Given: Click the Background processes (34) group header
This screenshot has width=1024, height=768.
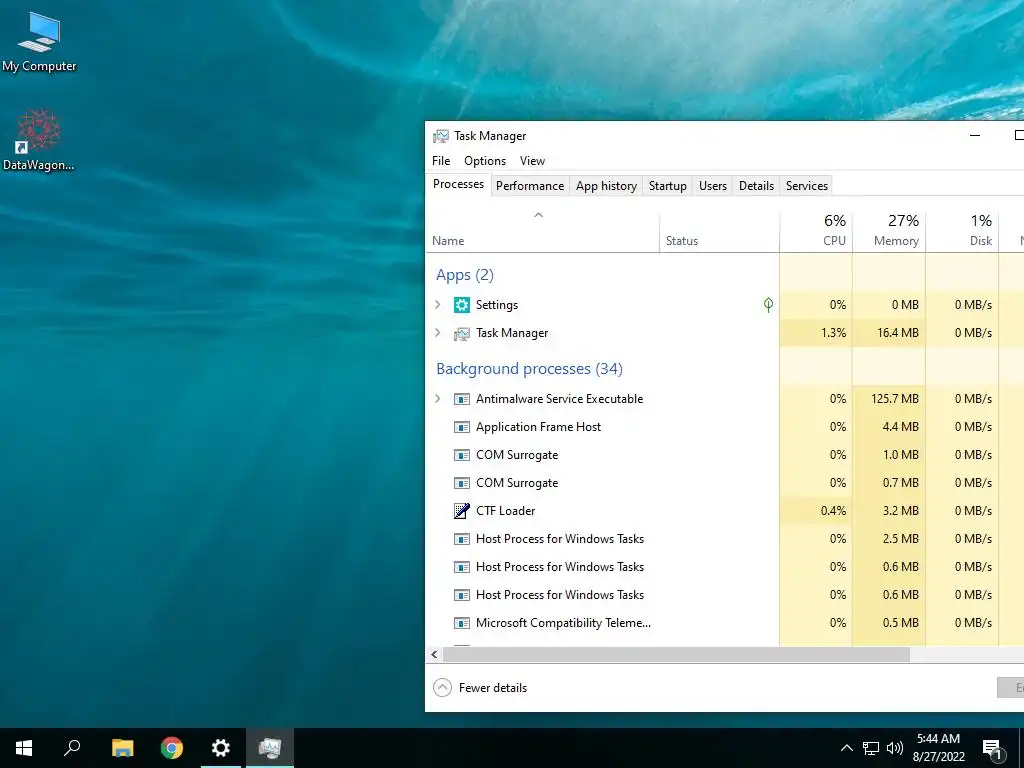Looking at the screenshot, I should (x=530, y=369).
